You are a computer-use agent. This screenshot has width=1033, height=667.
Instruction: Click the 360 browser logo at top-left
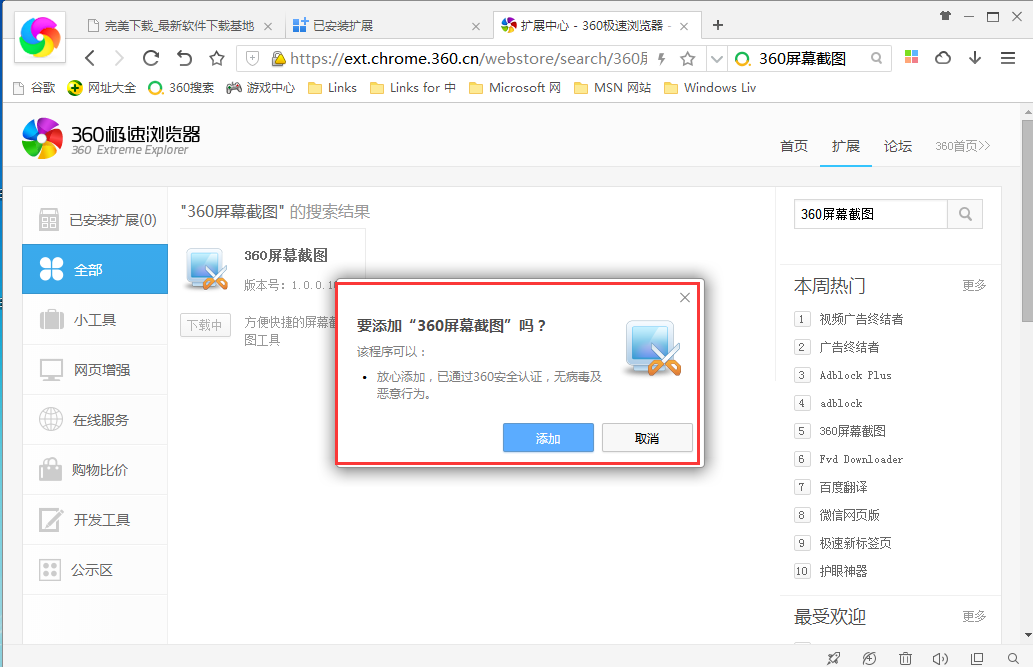tap(40, 37)
